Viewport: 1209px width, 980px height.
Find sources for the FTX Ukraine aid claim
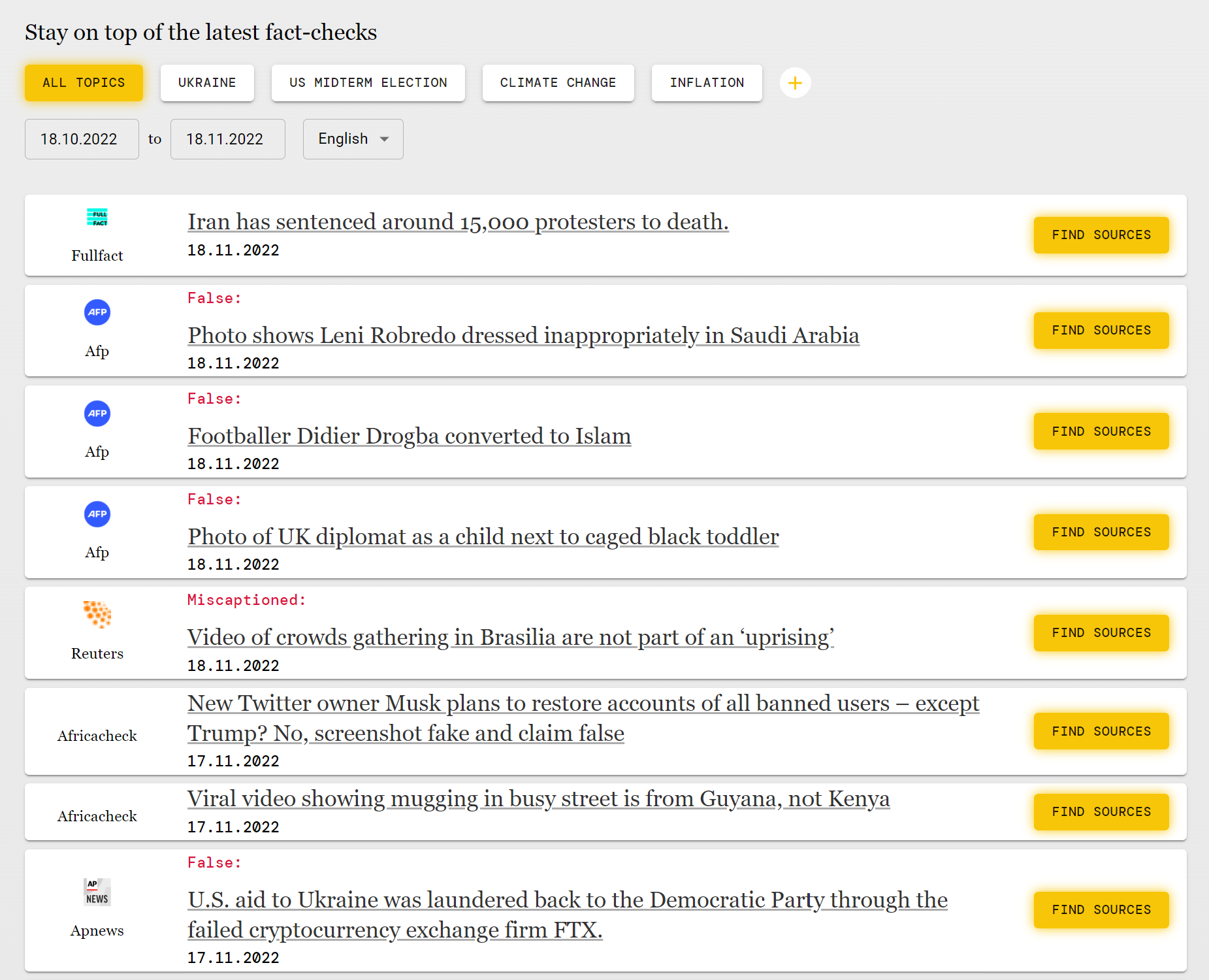click(1101, 909)
